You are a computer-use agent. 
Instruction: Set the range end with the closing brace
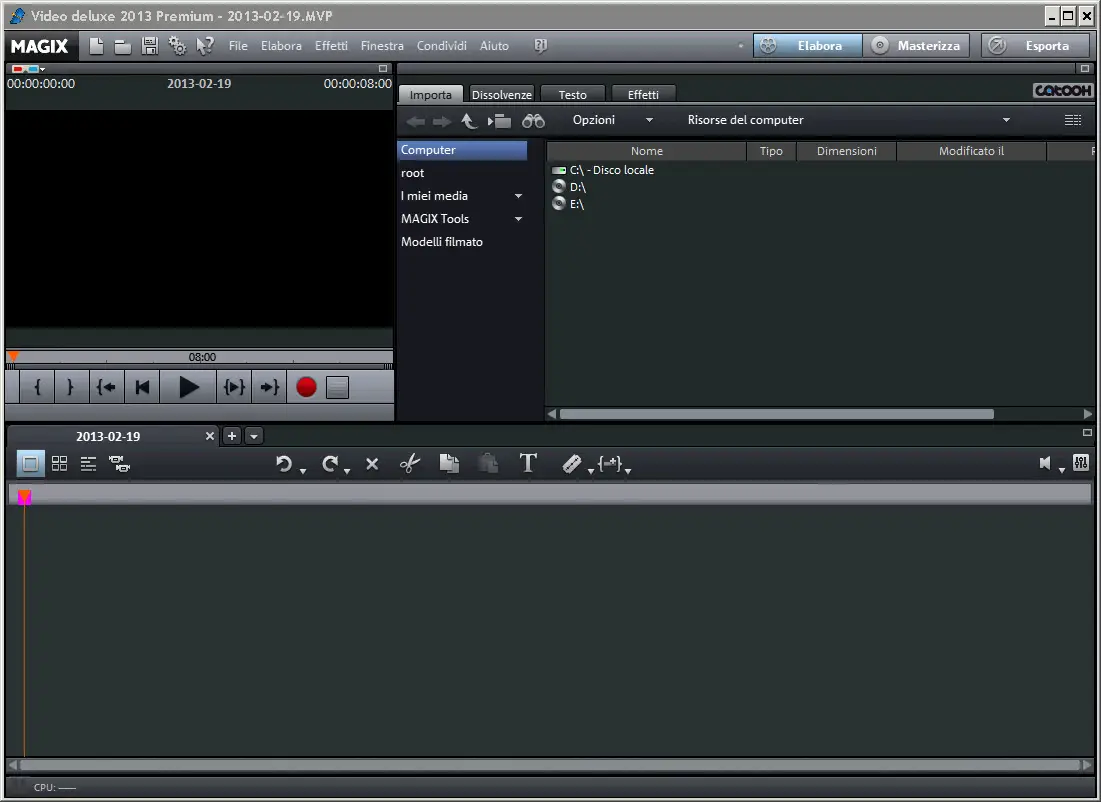70,387
